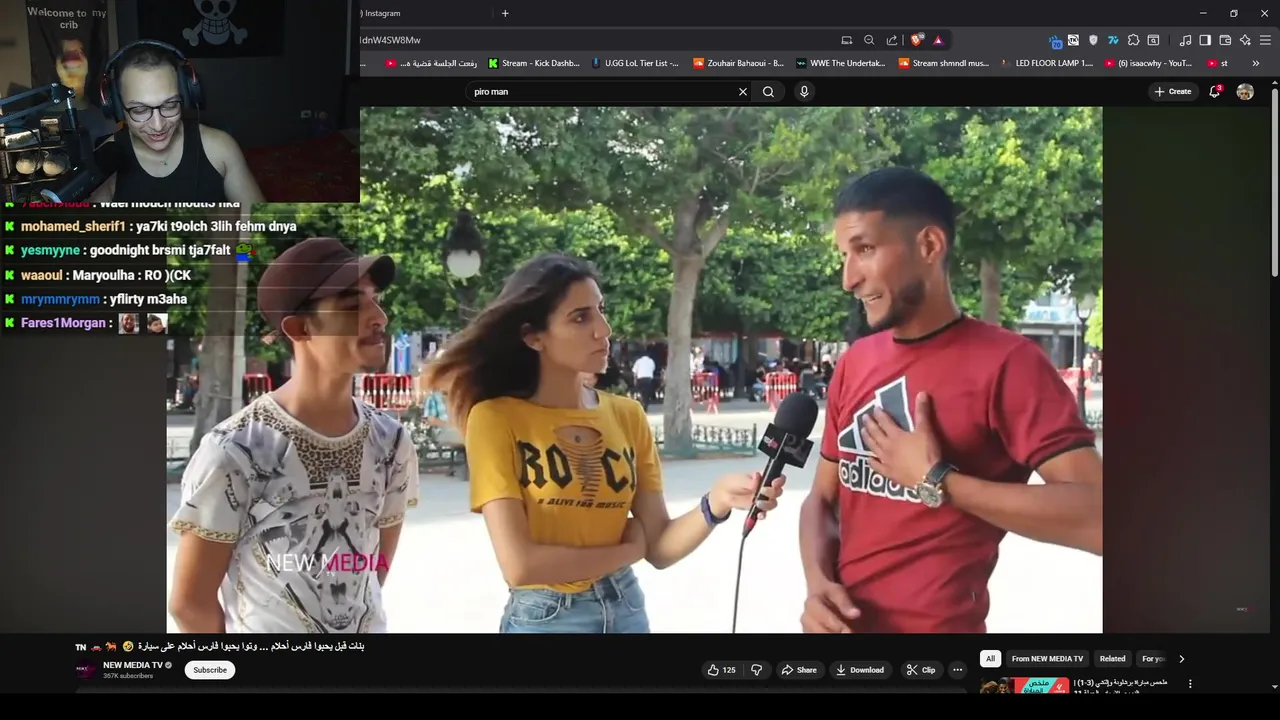
Task: Open WWE The Undertaker bookmark
Action: coord(841,63)
